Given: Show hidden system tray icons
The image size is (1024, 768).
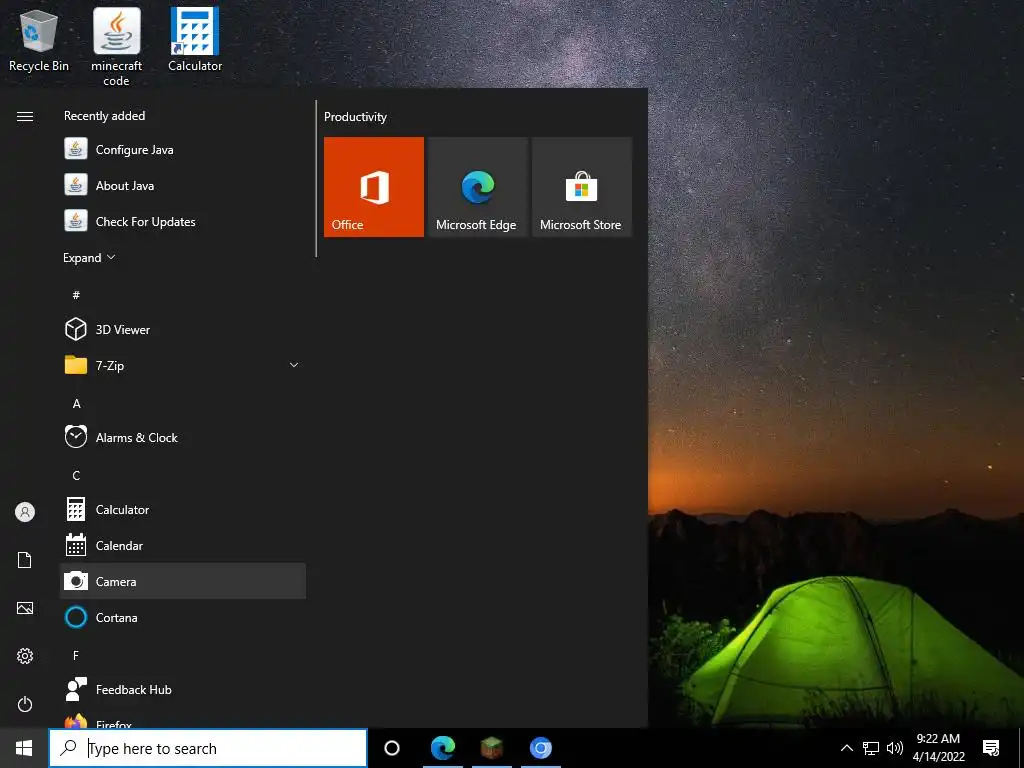Looking at the screenshot, I should coord(846,748).
